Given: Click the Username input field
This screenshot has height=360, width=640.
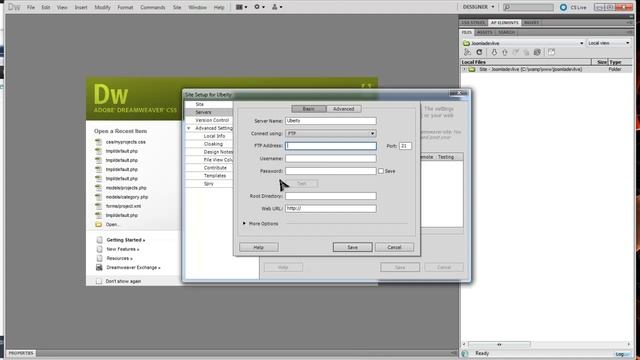Looking at the screenshot, I should (x=331, y=158).
